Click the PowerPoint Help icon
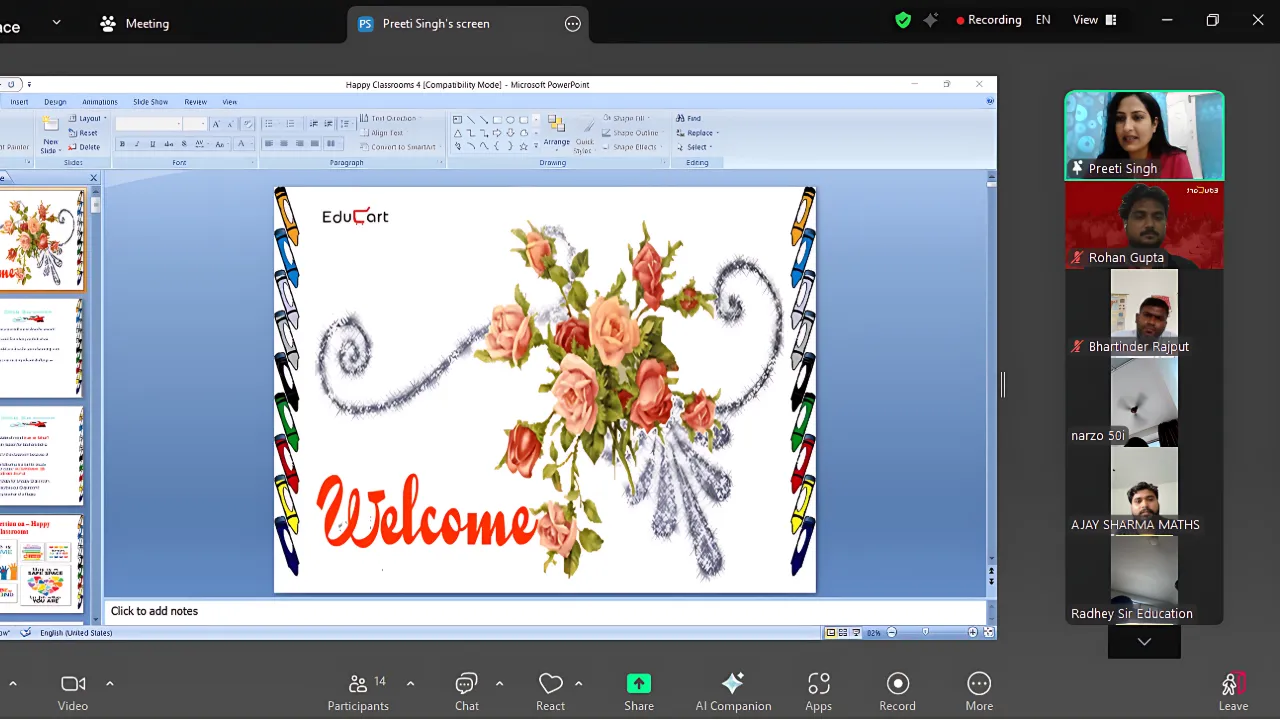Image resolution: width=1280 pixels, height=720 pixels. tap(990, 101)
